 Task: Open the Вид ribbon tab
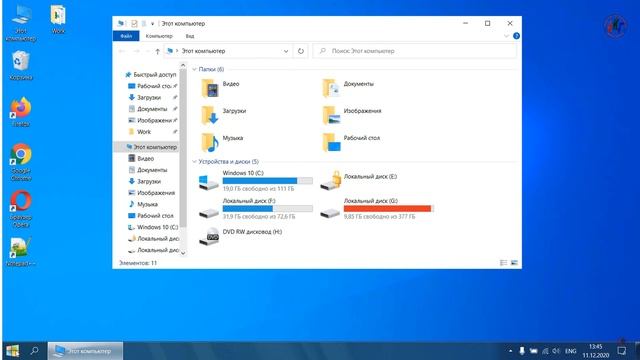click(190, 36)
